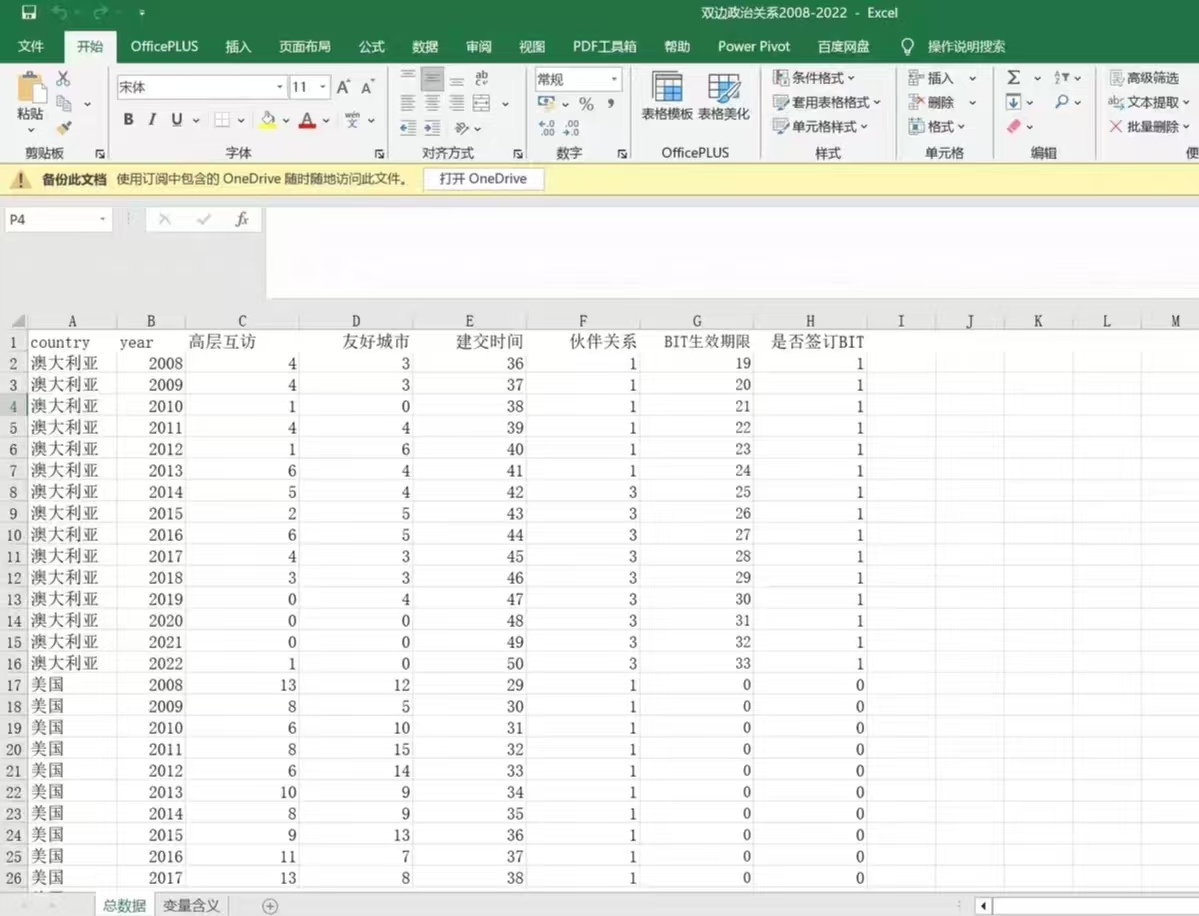Open the 常规 number format dropdown
Image resolution: width=1199 pixels, height=916 pixels.
(x=614, y=79)
